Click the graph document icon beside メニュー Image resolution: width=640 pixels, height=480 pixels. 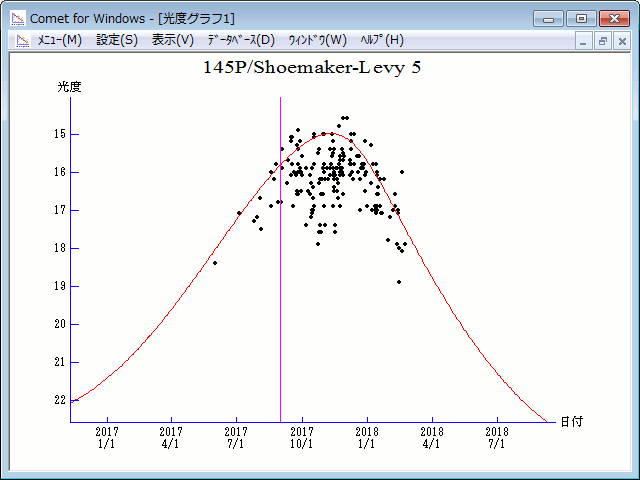pos(20,40)
